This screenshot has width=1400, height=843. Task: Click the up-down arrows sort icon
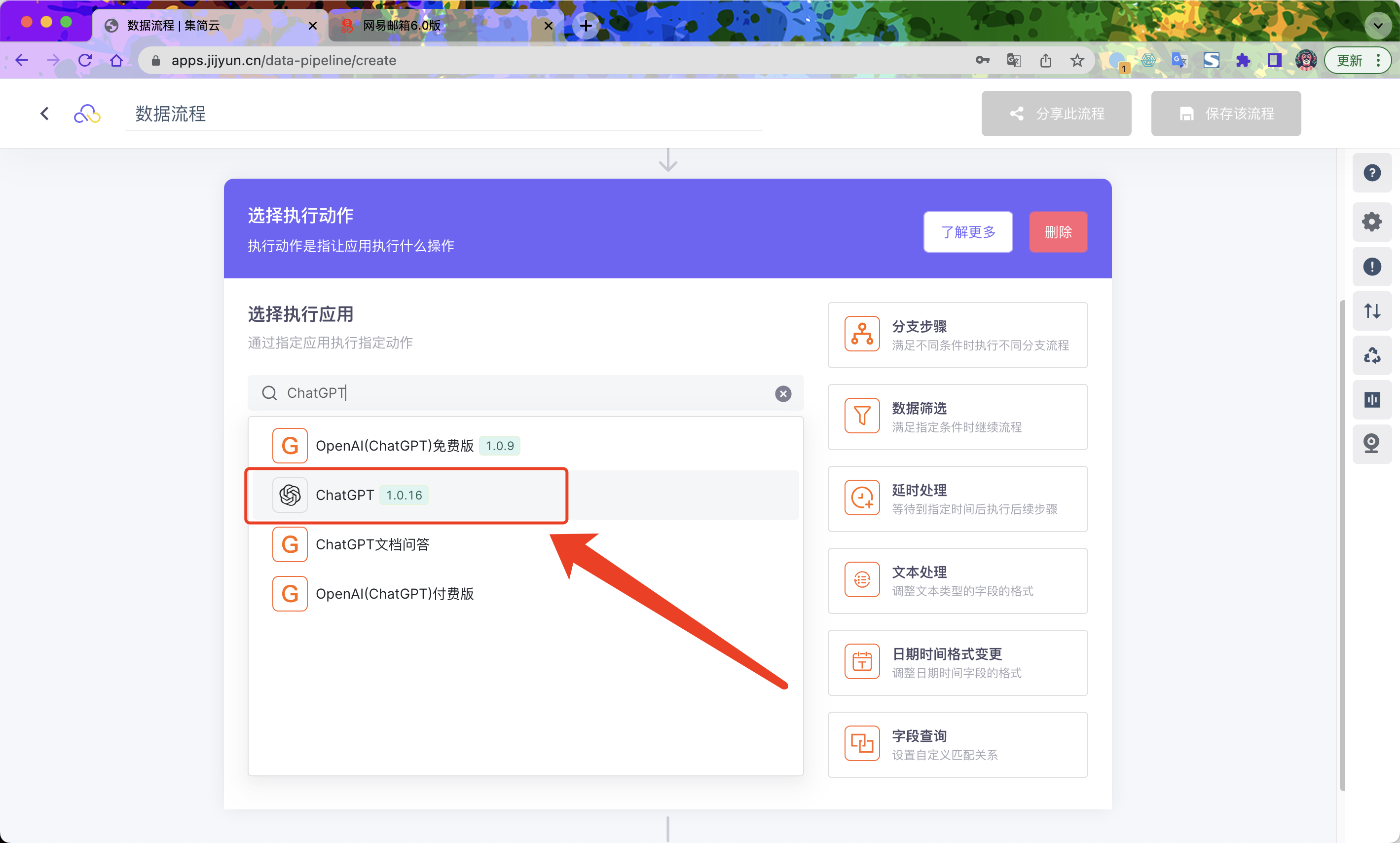point(1371,311)
